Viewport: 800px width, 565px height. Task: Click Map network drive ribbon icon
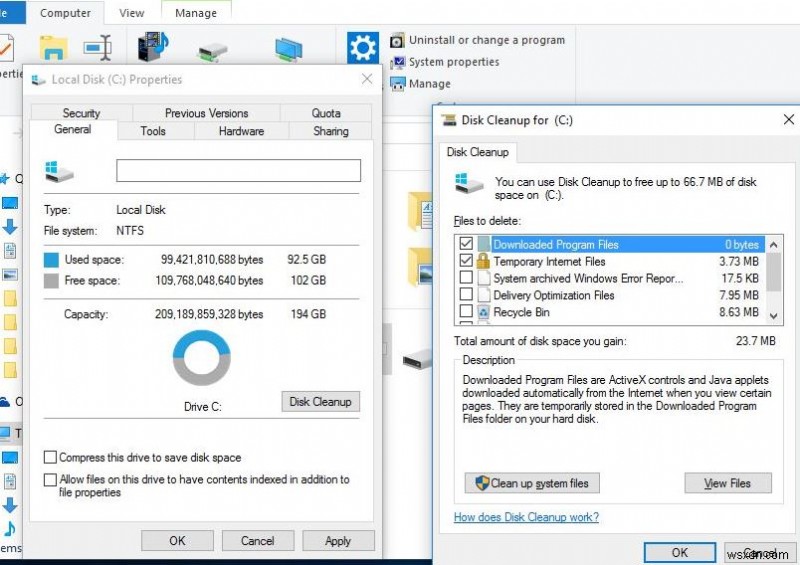tap(212, 52)
